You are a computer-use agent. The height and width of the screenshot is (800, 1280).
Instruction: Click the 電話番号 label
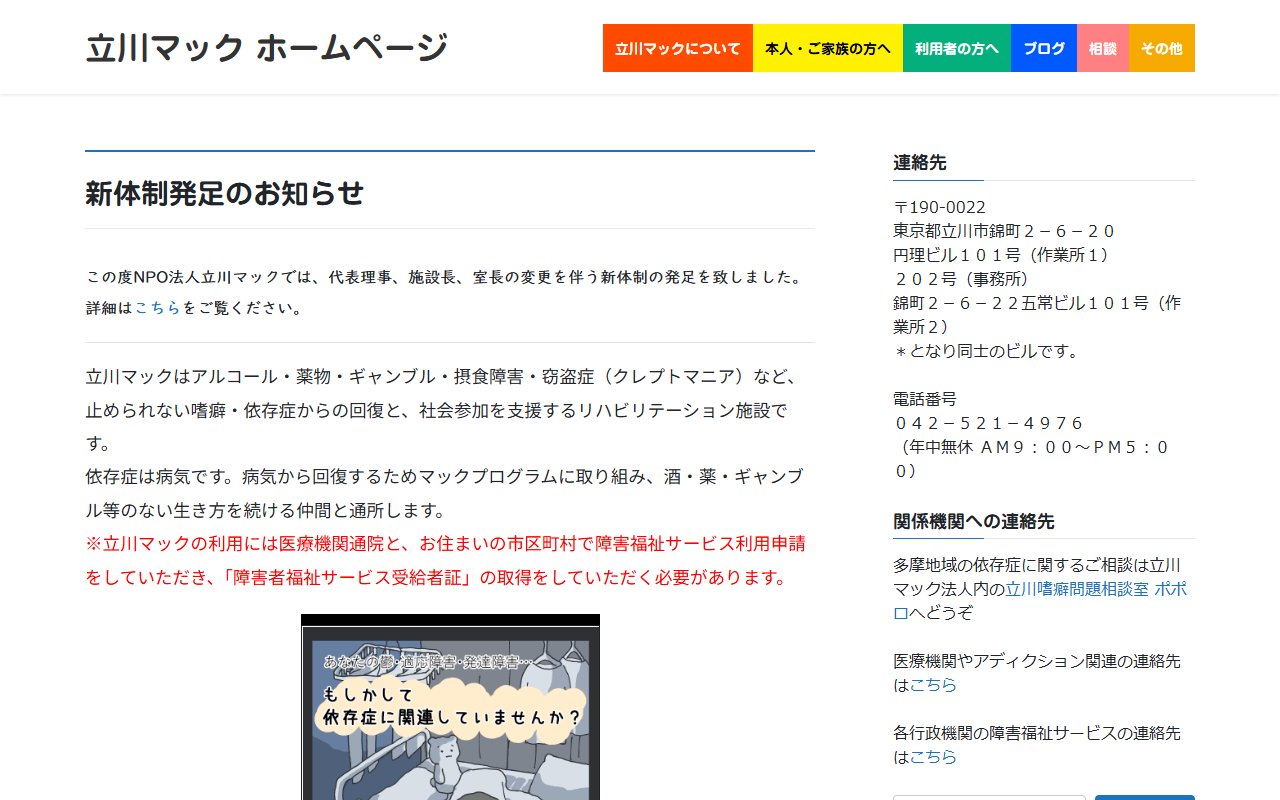[925, 399]
